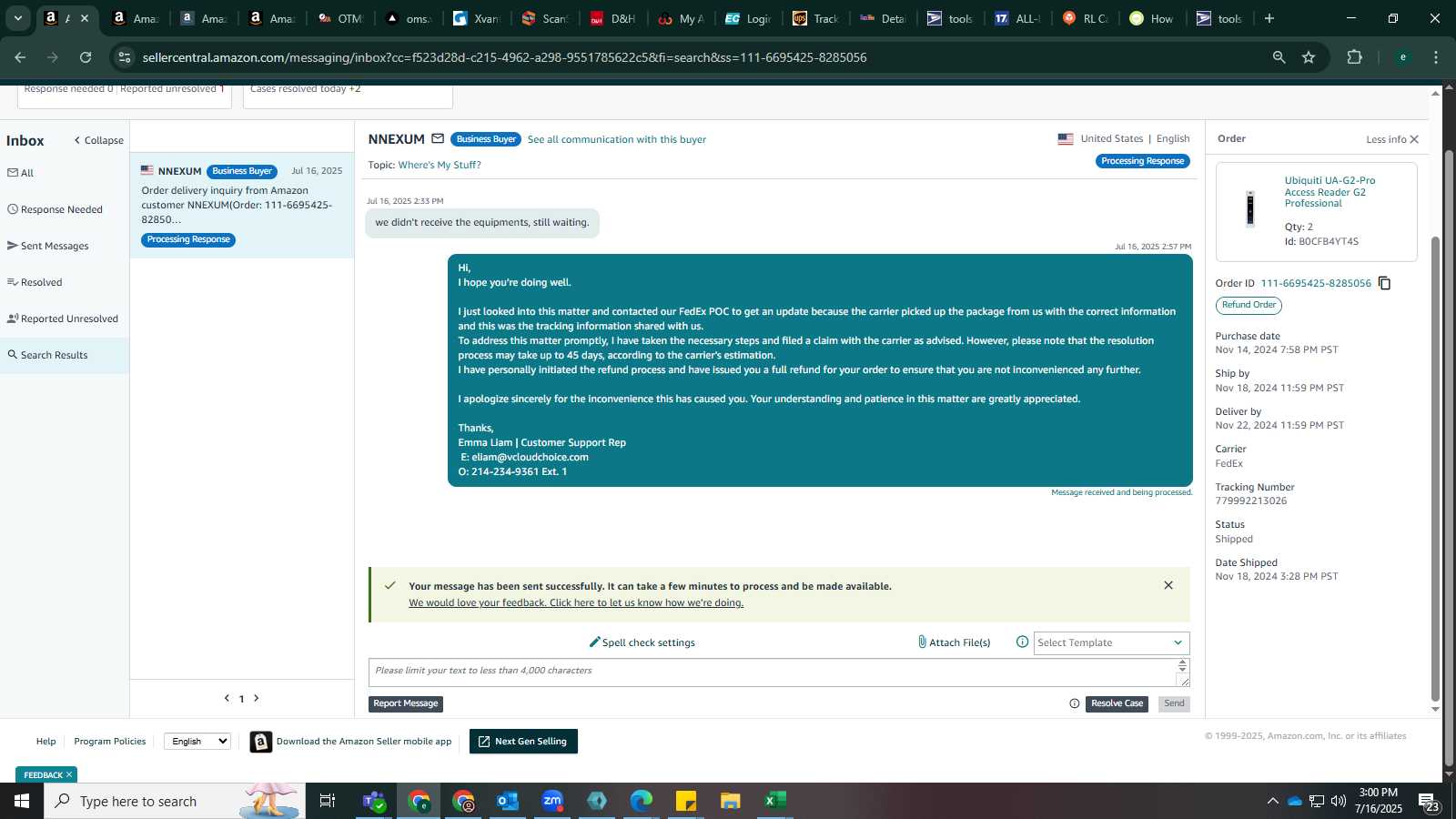Image resolution: width=1456 pixels, height=819 pixels.
Task: Open the NNEXUM conversation in the list
Action: [x=242, y=205]
